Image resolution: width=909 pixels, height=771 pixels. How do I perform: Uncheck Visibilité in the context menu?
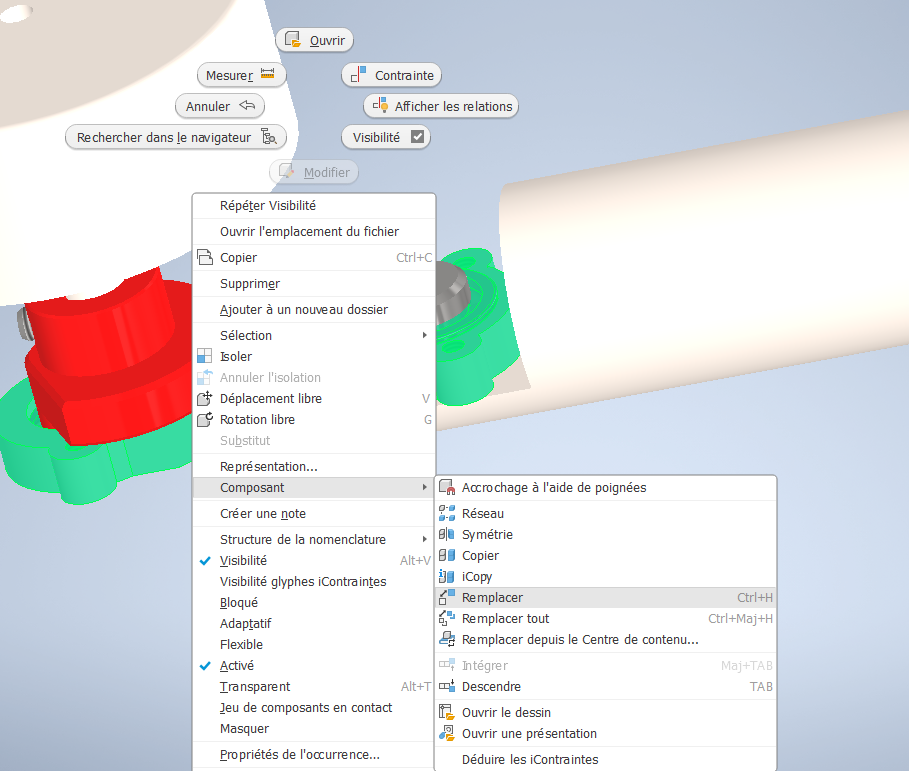point(243,561)
